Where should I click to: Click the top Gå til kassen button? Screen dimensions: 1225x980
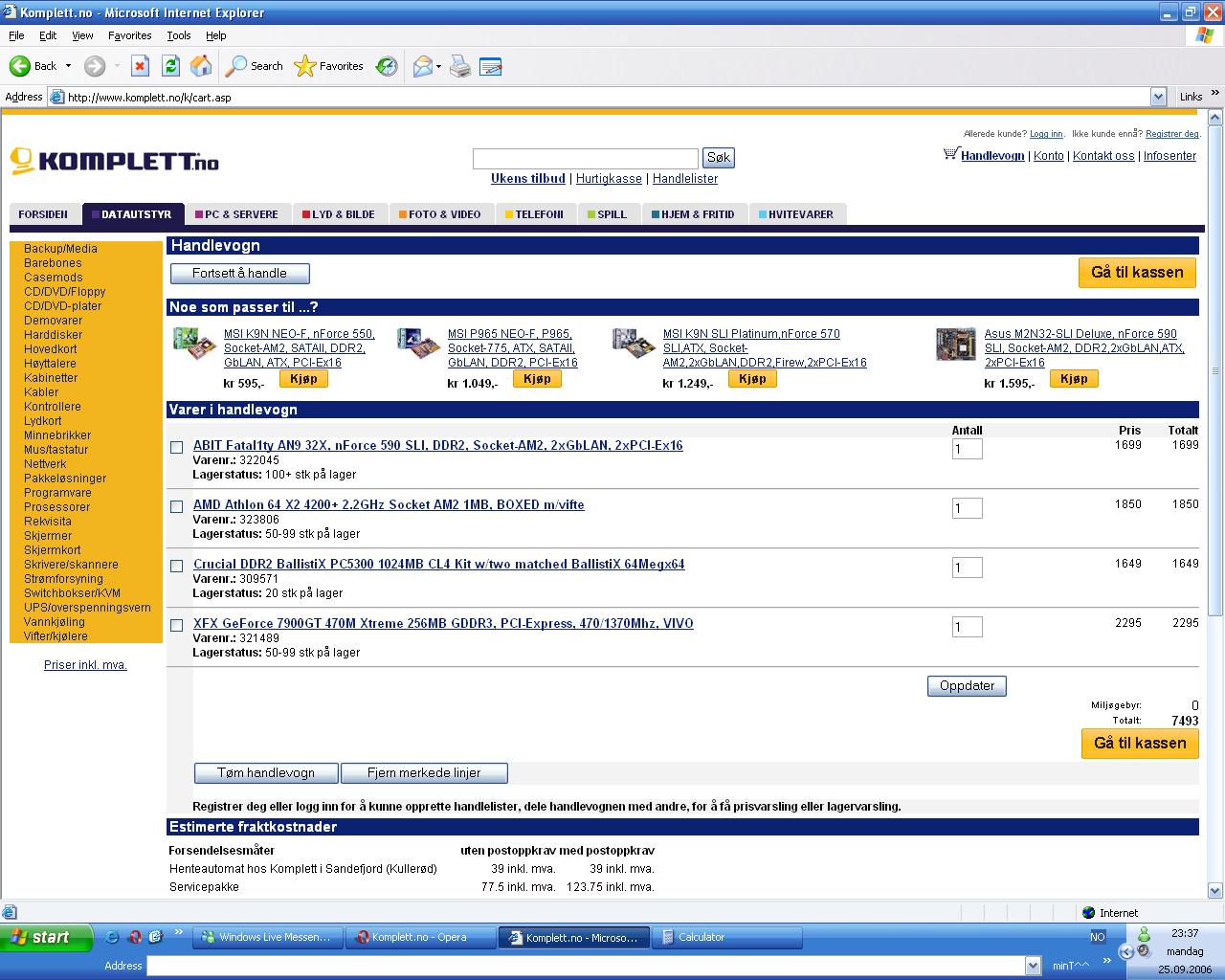point(1138,272)
